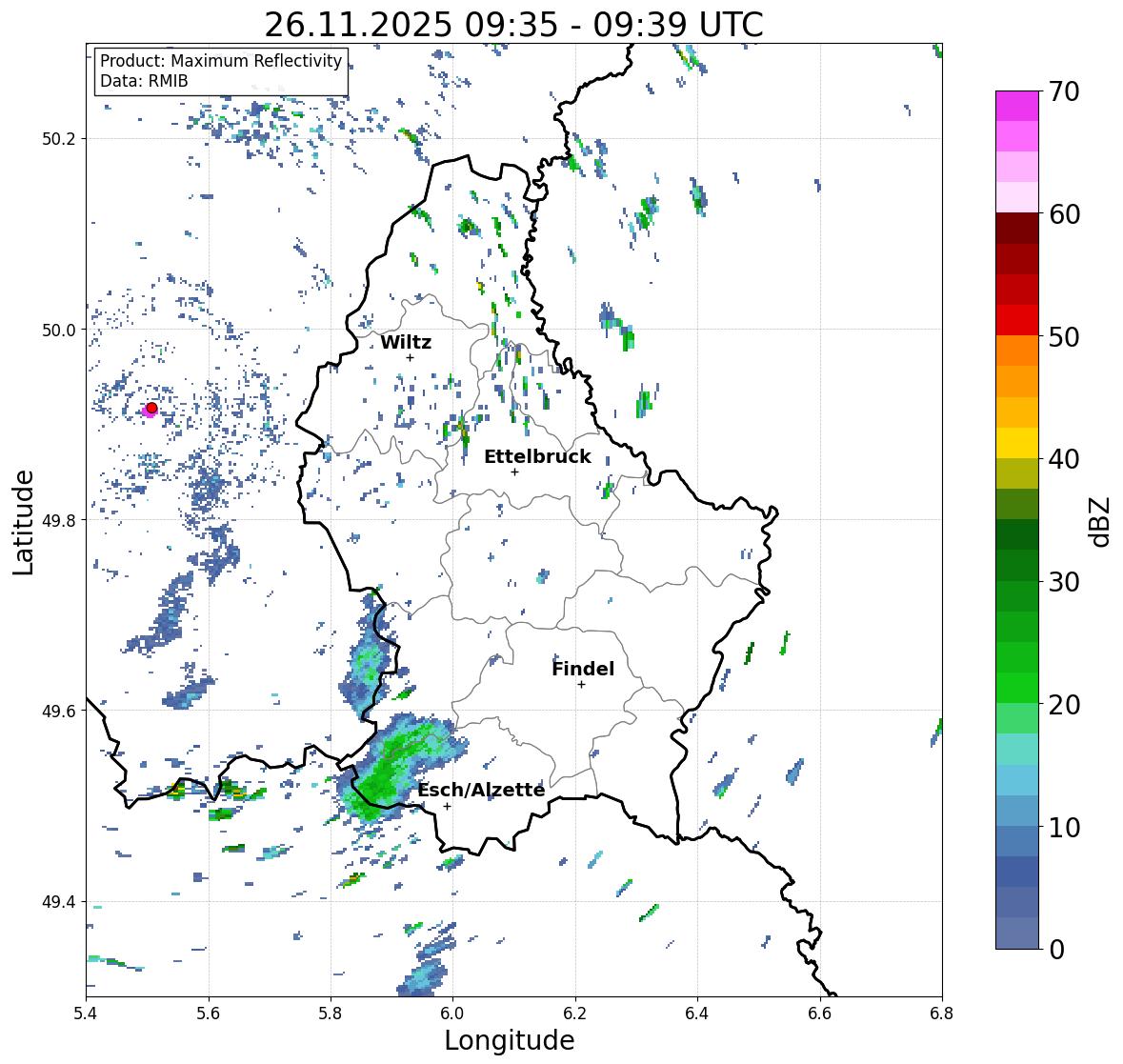The width and height of the screenshot is (1123, 1064).
Task: Click the bright red 50 dBZ colorbar band
Action: [1017, 320]
